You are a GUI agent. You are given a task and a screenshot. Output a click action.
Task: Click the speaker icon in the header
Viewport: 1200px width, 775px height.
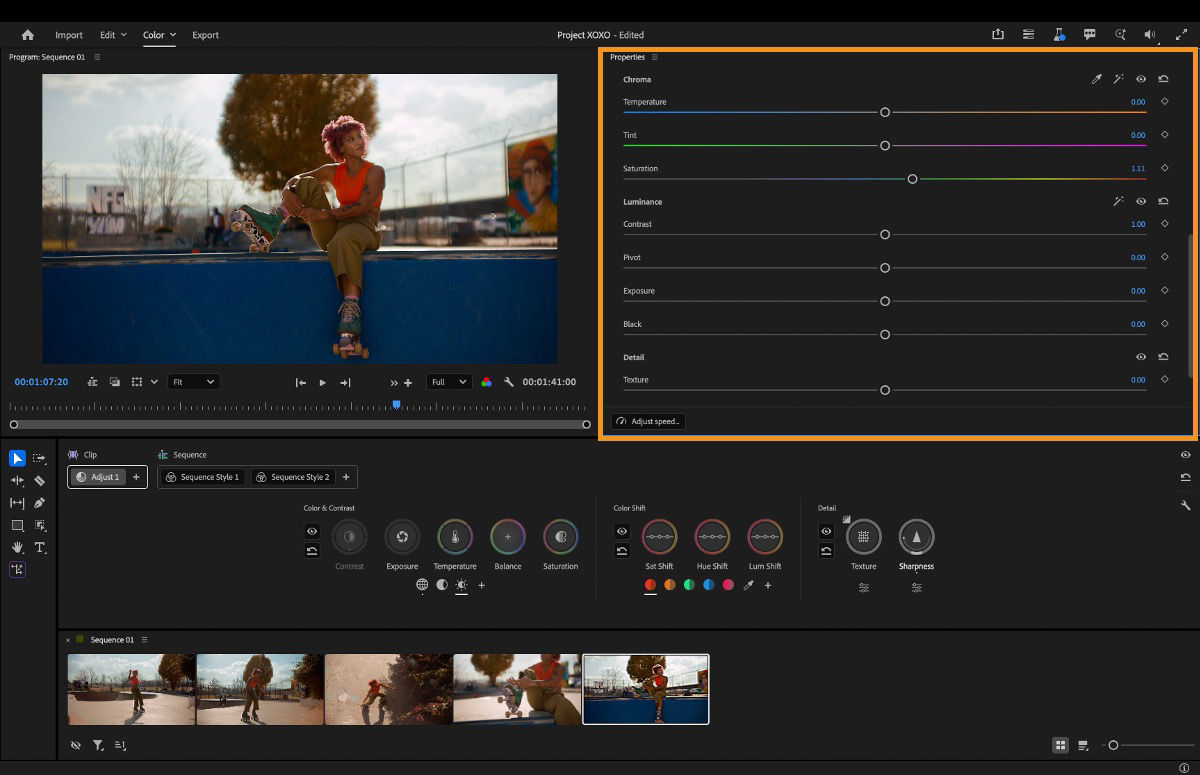[1148, 34]
